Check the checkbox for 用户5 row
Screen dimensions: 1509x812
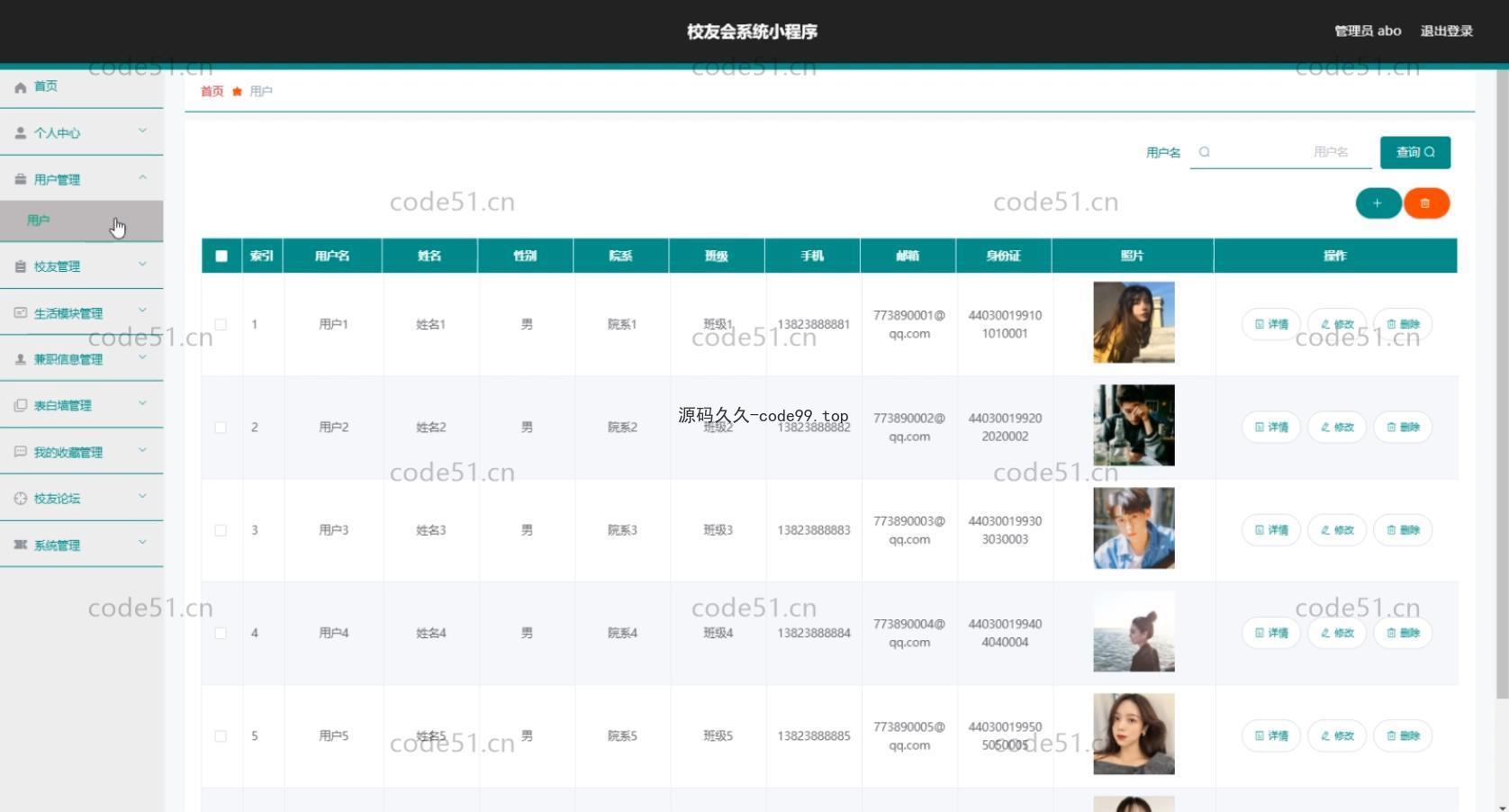221,735
